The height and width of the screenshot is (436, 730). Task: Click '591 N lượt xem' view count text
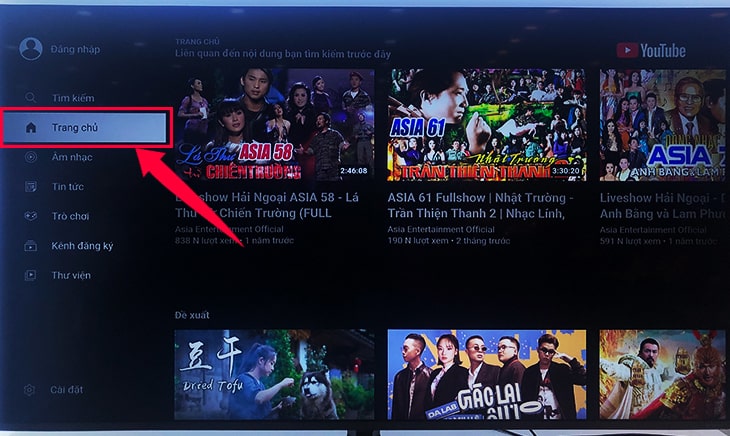[x=630, y=241]
